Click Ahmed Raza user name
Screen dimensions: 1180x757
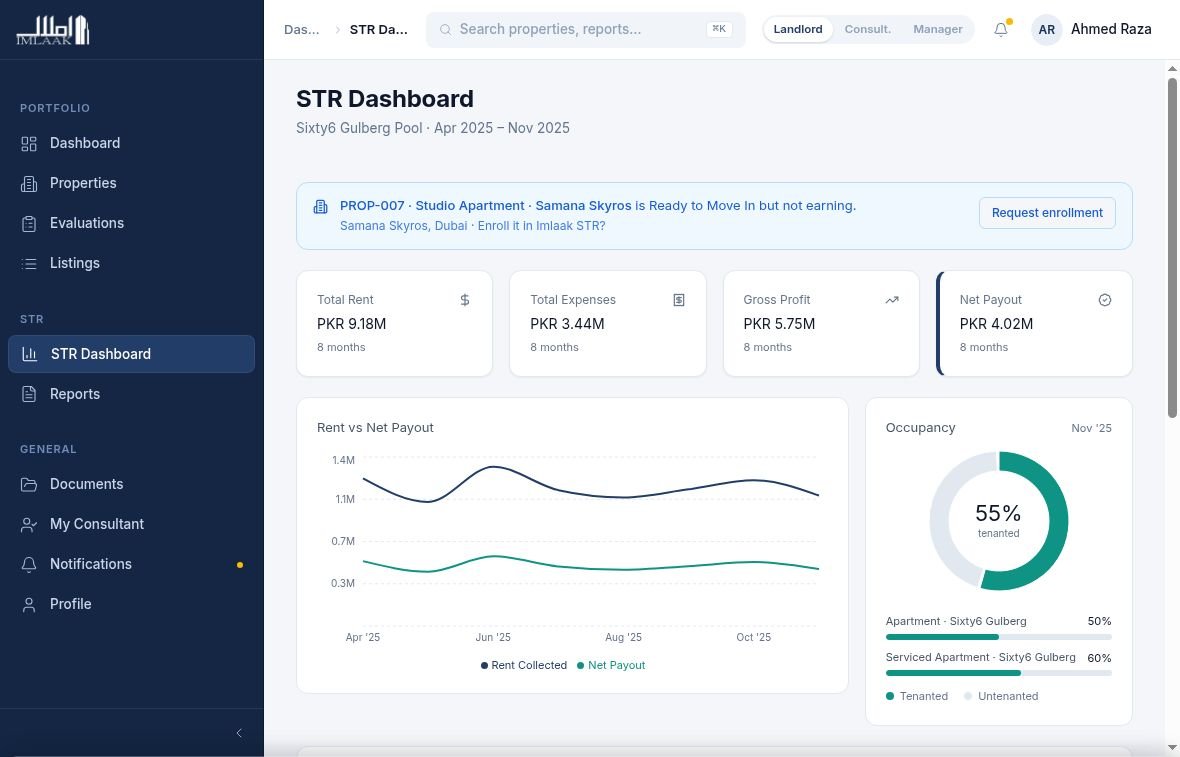point(1111,29)
